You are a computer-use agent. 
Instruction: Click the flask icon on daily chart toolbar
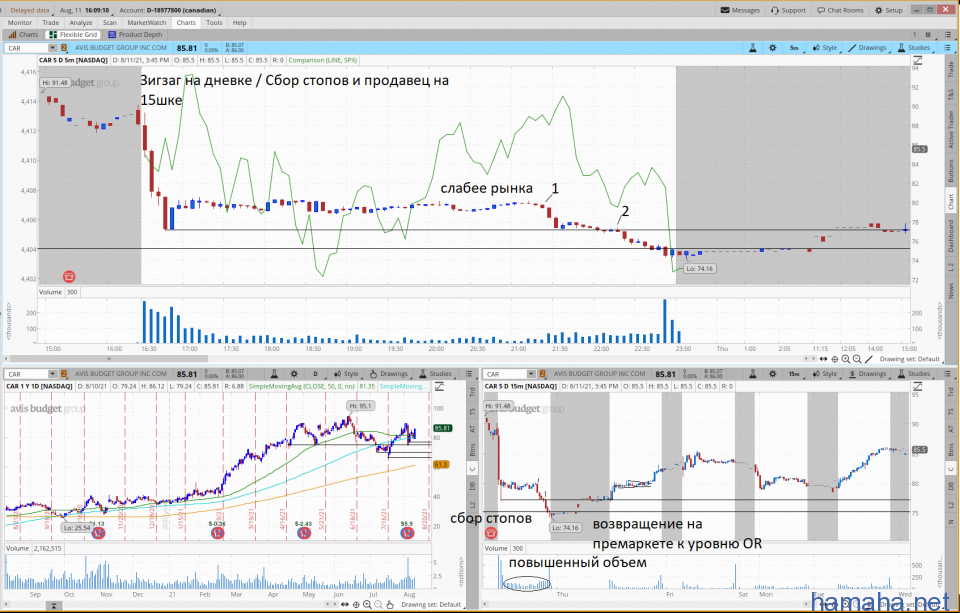point(274,374)
